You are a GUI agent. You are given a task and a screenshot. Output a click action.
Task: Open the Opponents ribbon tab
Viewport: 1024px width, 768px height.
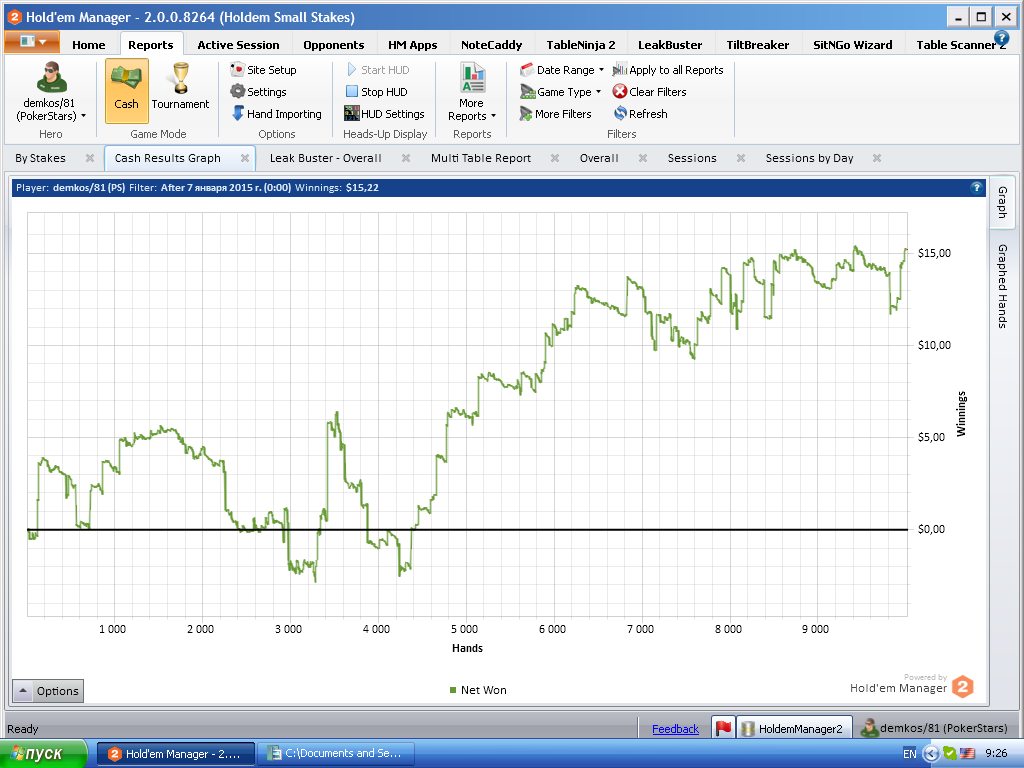[x=334, y=45]
